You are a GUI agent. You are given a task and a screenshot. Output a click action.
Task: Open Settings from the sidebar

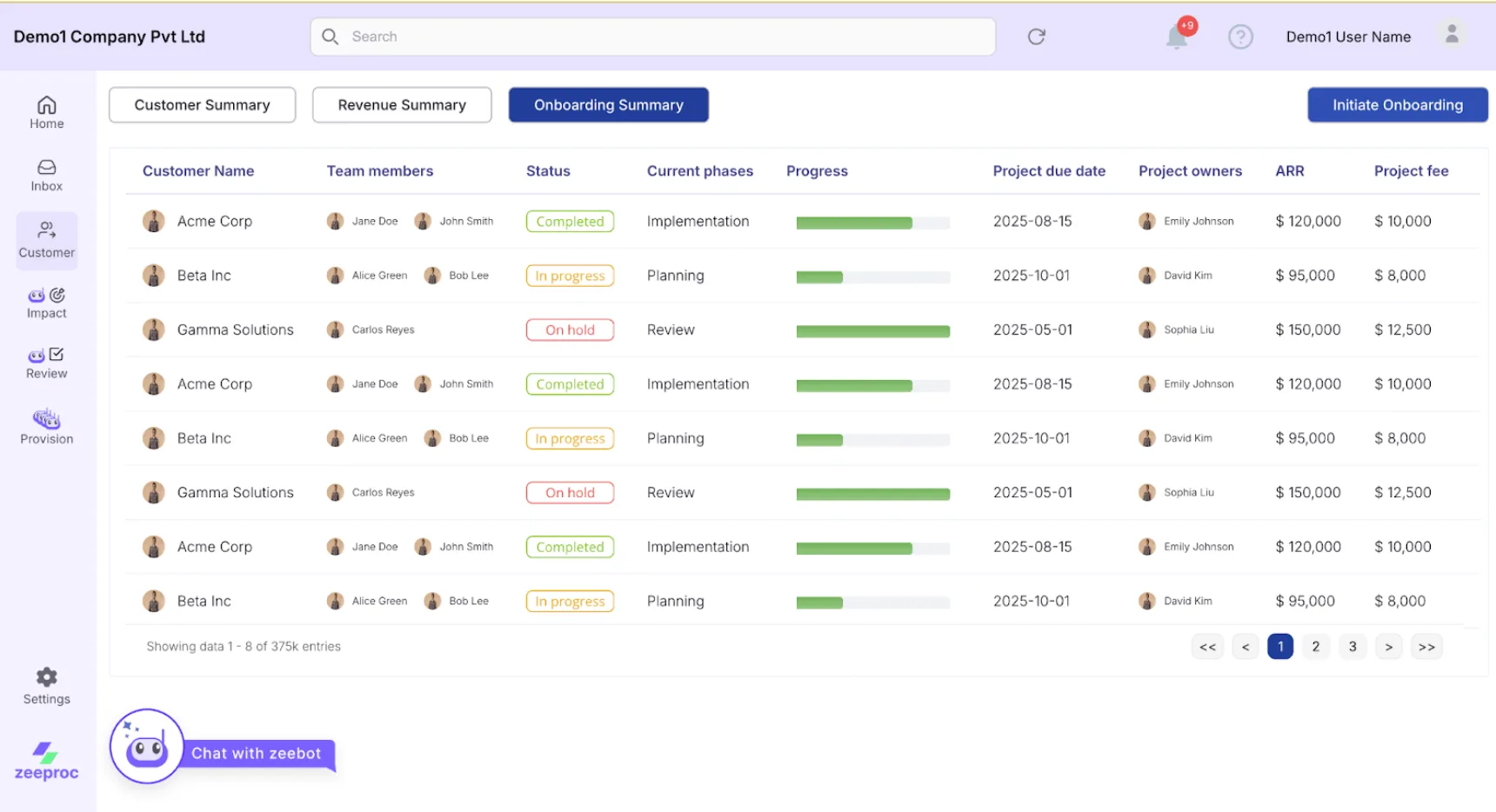click(46, 685)
